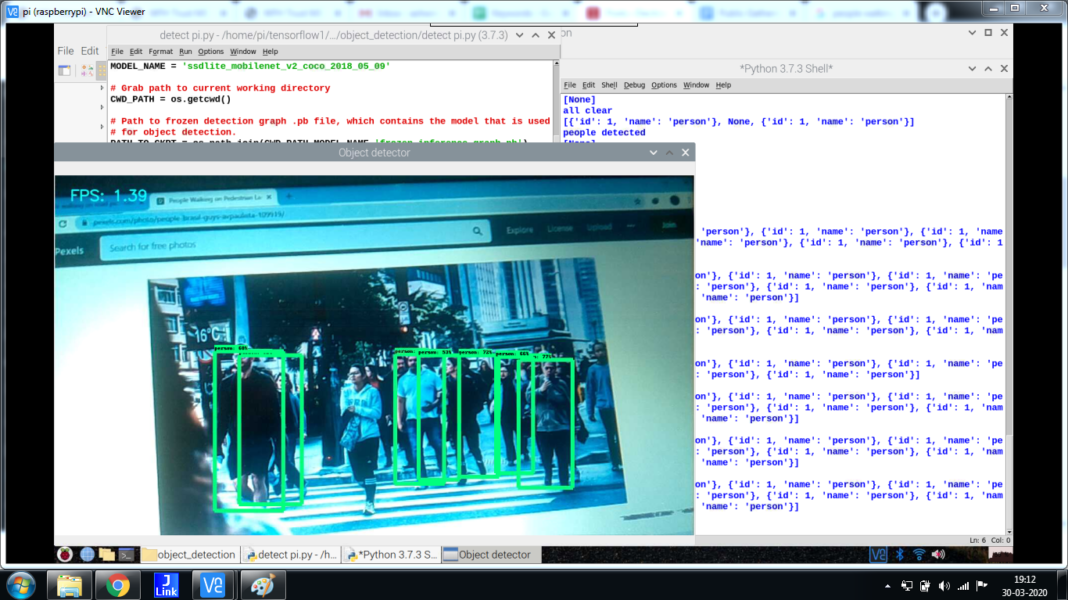Collapse the detect pi.py editor window chevron
This screenshot has height=600, width=1068.
pyautogui.click(x=518, y=34)
